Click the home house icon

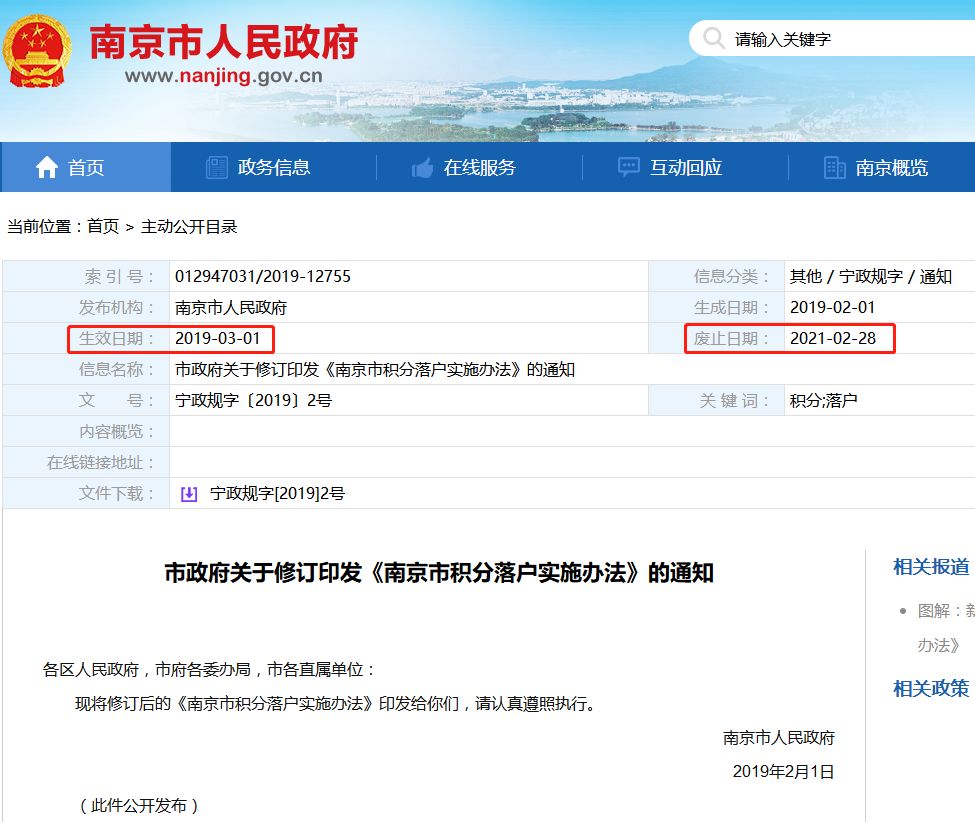pyautogui.click(x=47, y=167)
